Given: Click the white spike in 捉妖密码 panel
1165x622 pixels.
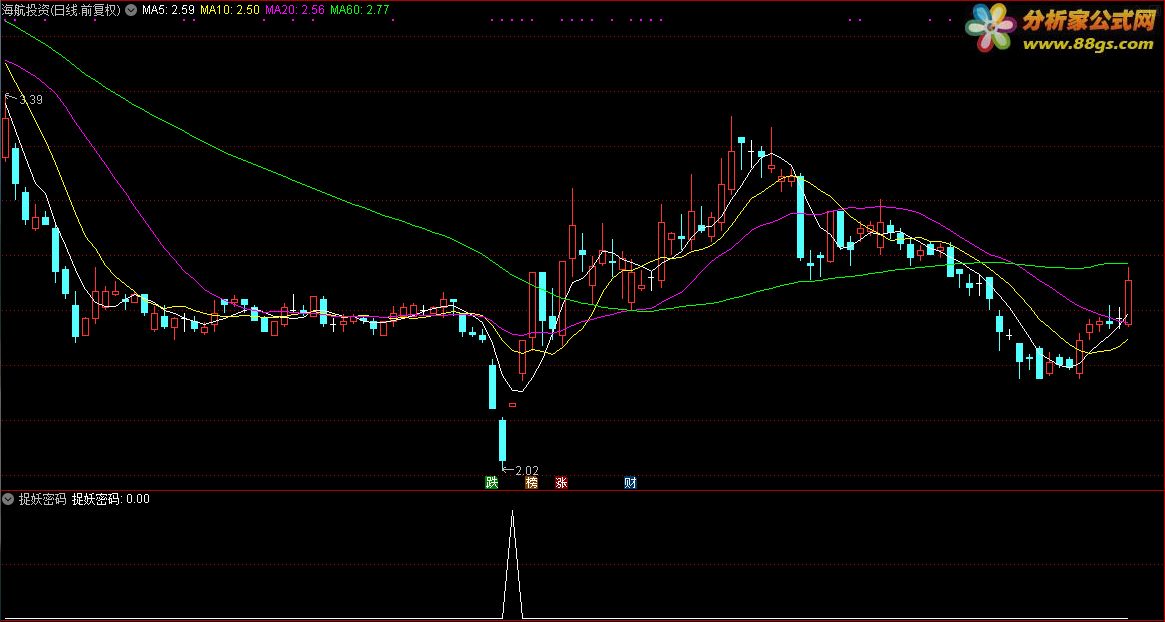Looking at the screenshot, I should 513,565.
